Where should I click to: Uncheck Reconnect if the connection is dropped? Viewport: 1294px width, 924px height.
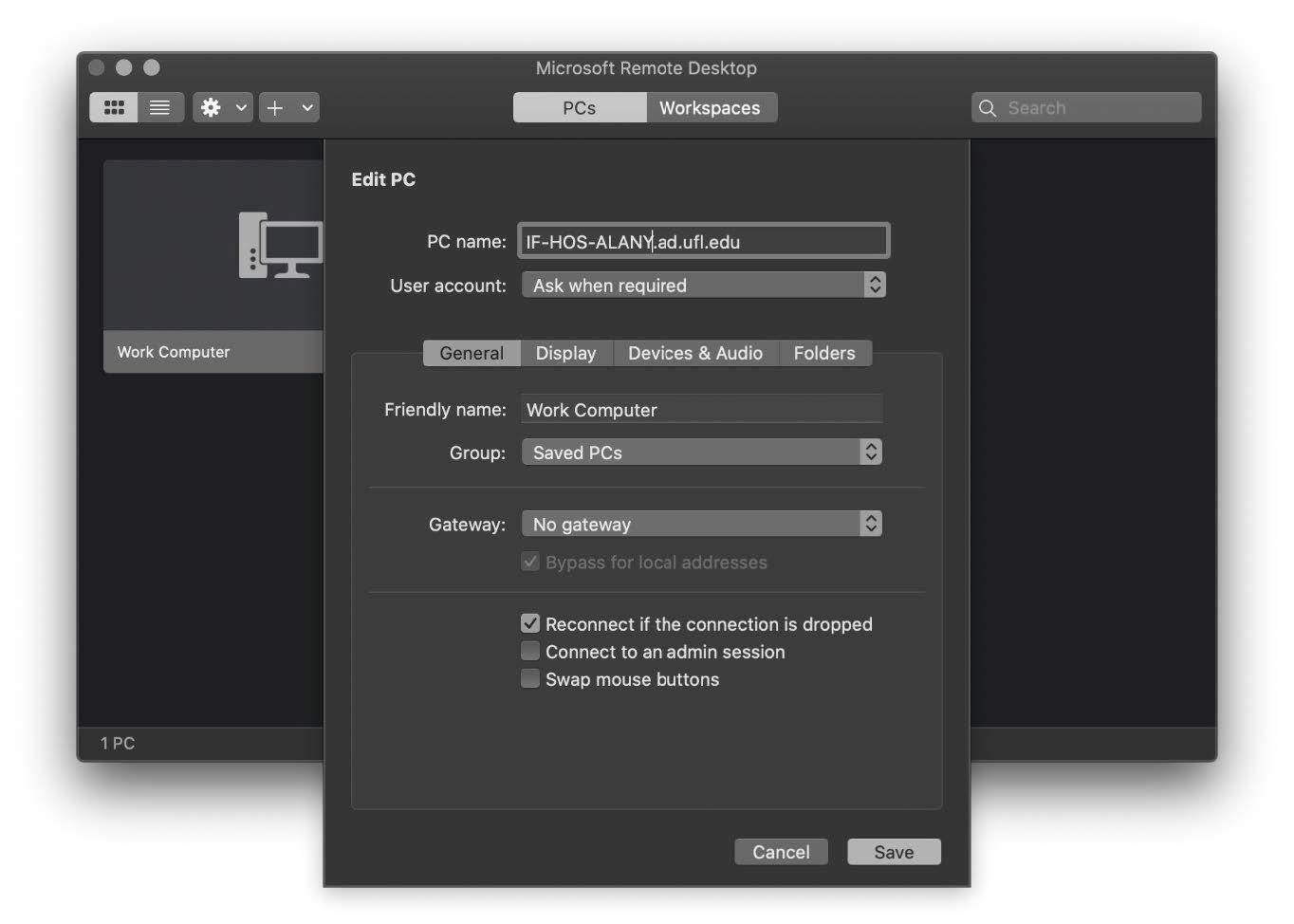tap(530, 623)
